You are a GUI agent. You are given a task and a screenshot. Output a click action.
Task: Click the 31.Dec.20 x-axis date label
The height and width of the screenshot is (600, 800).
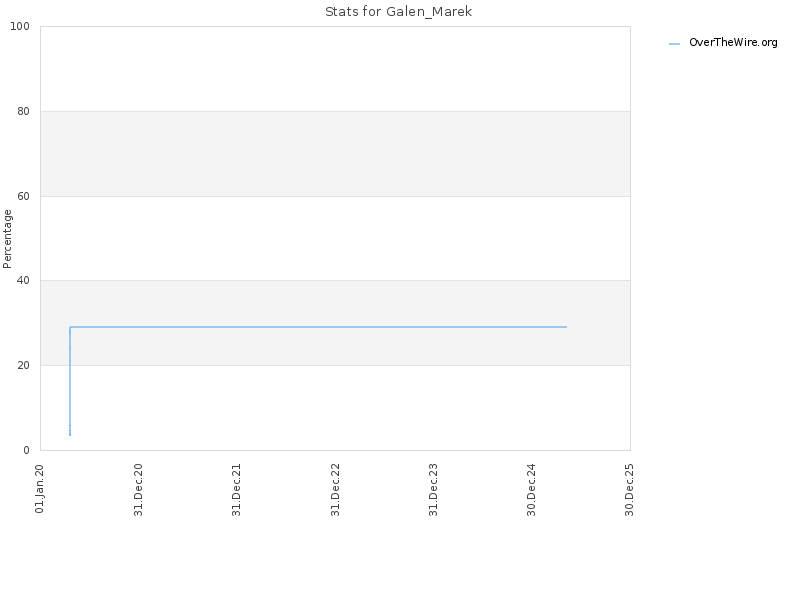pos(138,490)
